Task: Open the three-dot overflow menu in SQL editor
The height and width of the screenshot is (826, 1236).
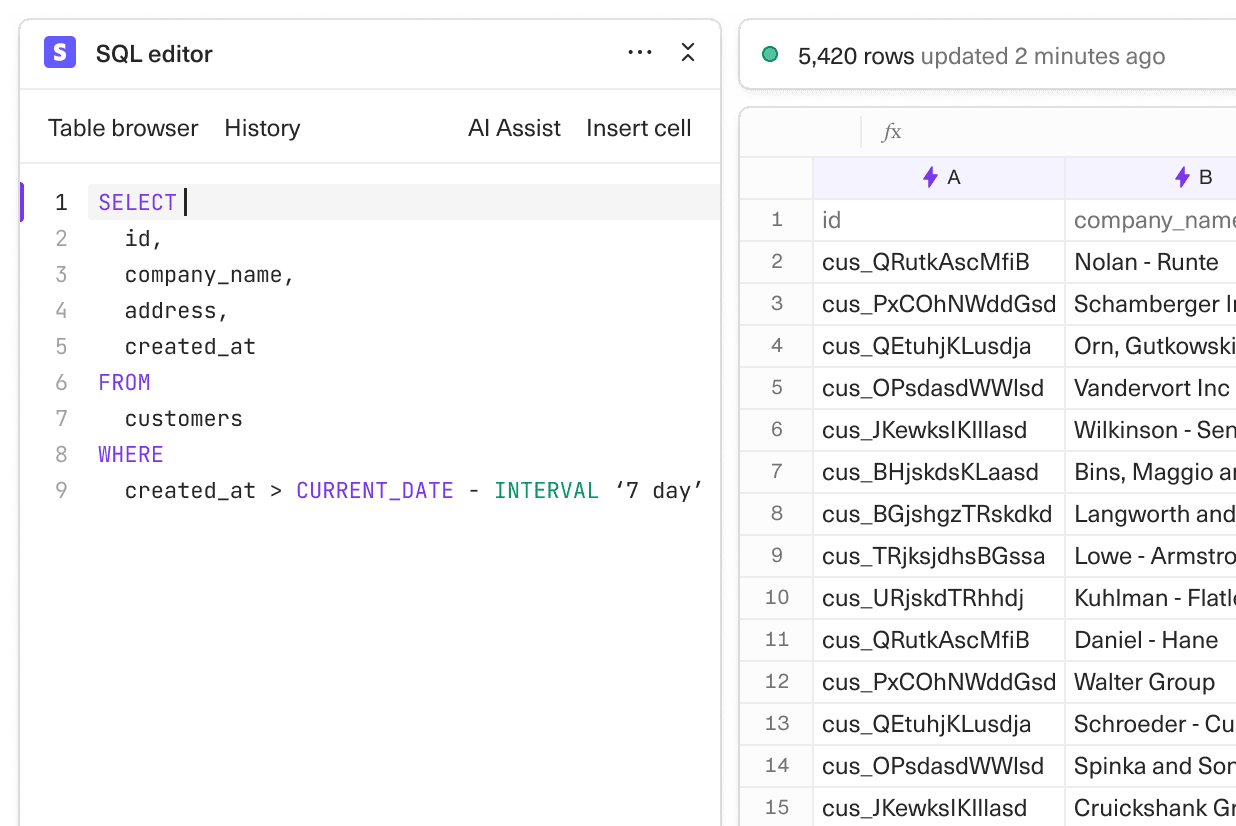Action: point(639,52)
